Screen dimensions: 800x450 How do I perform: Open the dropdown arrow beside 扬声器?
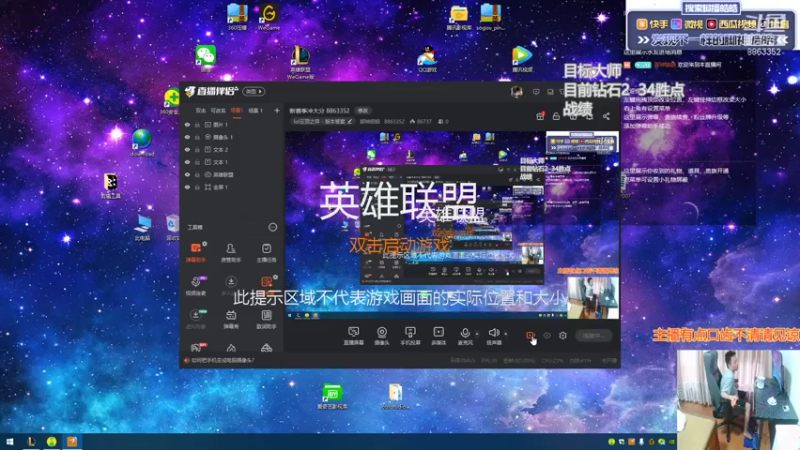tap(506, 334)
